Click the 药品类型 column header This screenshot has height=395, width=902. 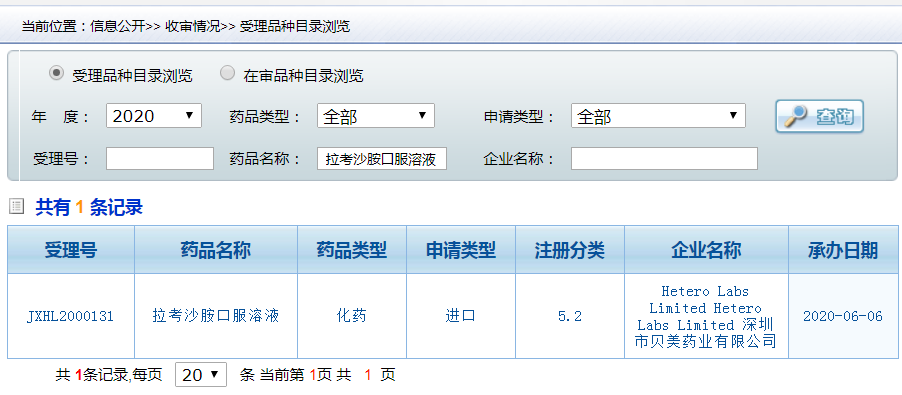coord(352,250)
